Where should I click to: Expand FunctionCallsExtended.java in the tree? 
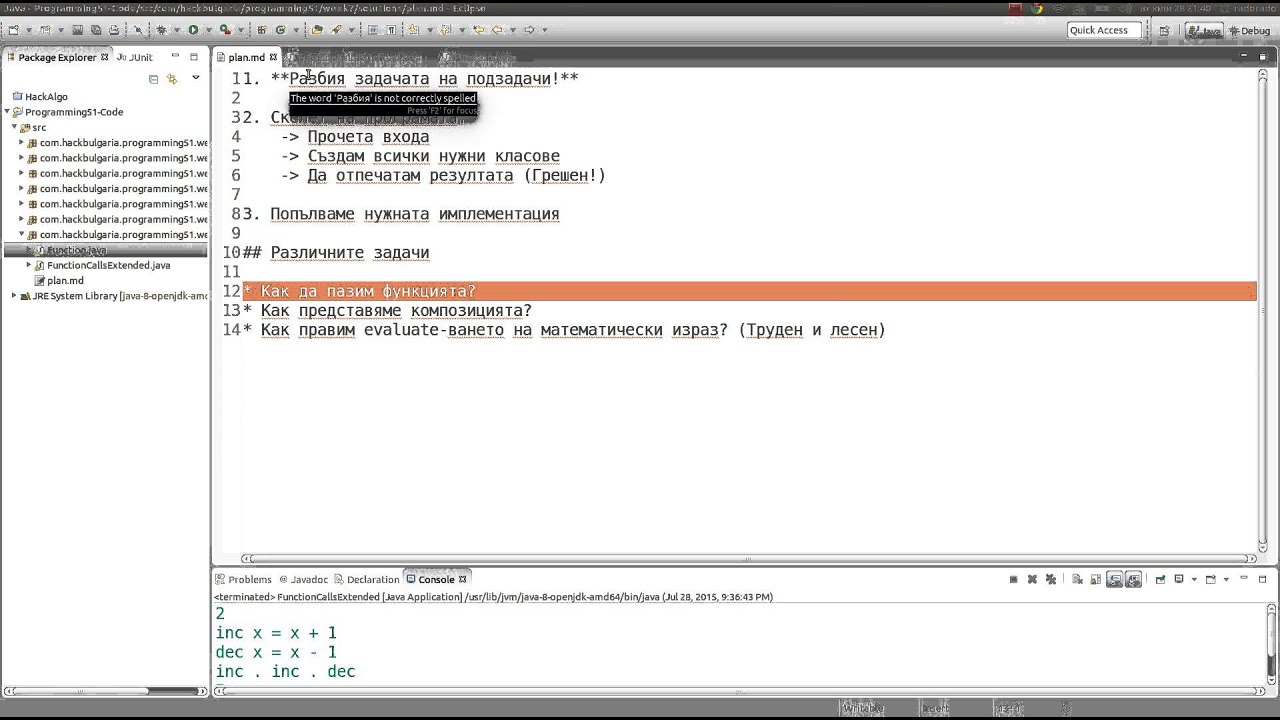[29, 266]
